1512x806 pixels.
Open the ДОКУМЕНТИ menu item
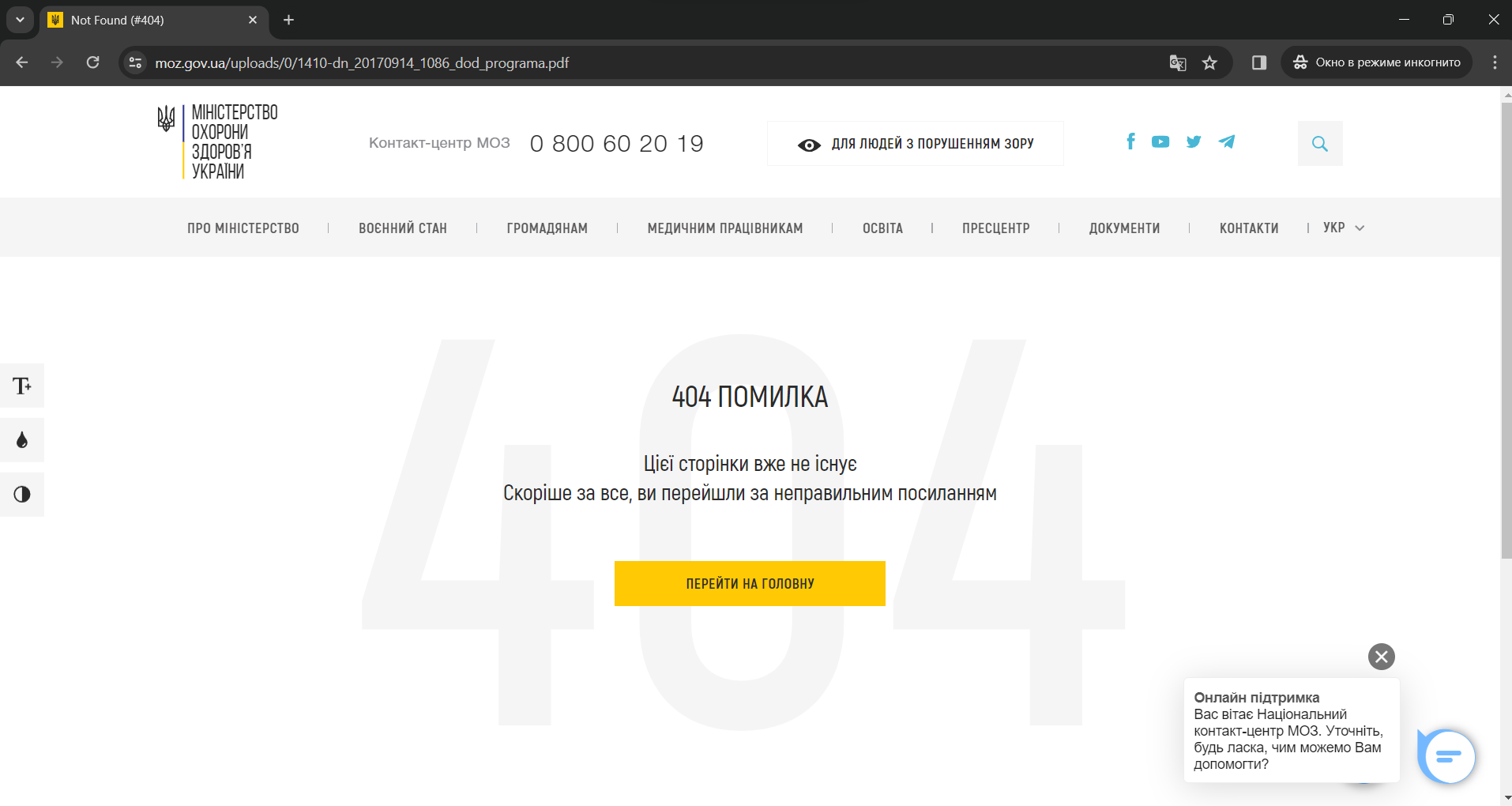click(1124, 228)
